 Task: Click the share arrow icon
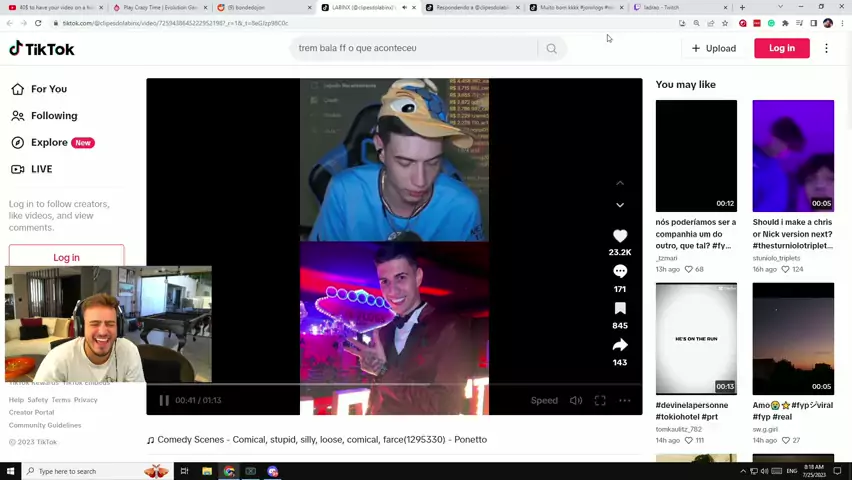click(620, 345)
